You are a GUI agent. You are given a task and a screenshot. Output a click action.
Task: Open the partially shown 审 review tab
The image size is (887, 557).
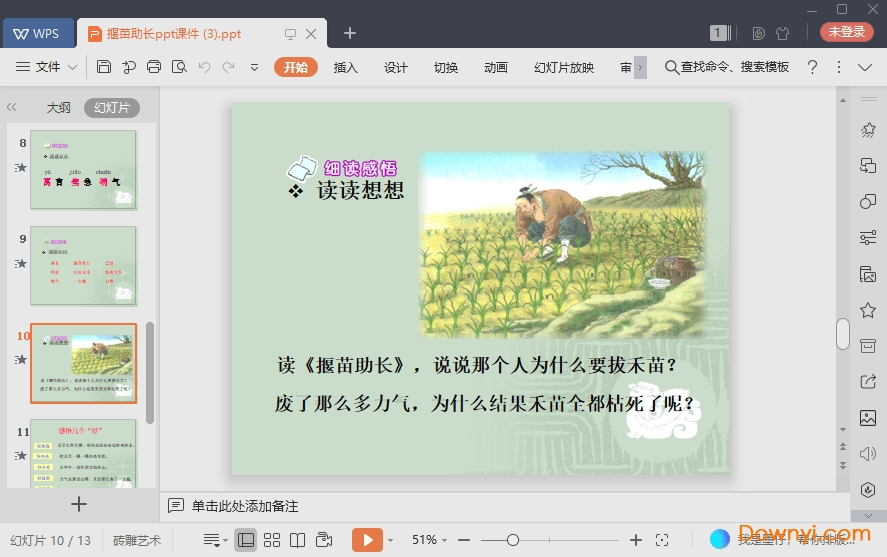pos(626,67)
